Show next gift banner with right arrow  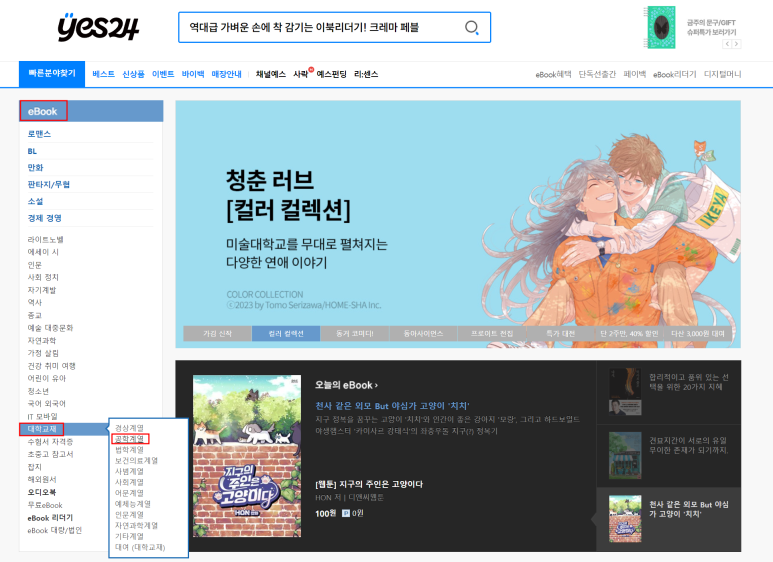736,44
